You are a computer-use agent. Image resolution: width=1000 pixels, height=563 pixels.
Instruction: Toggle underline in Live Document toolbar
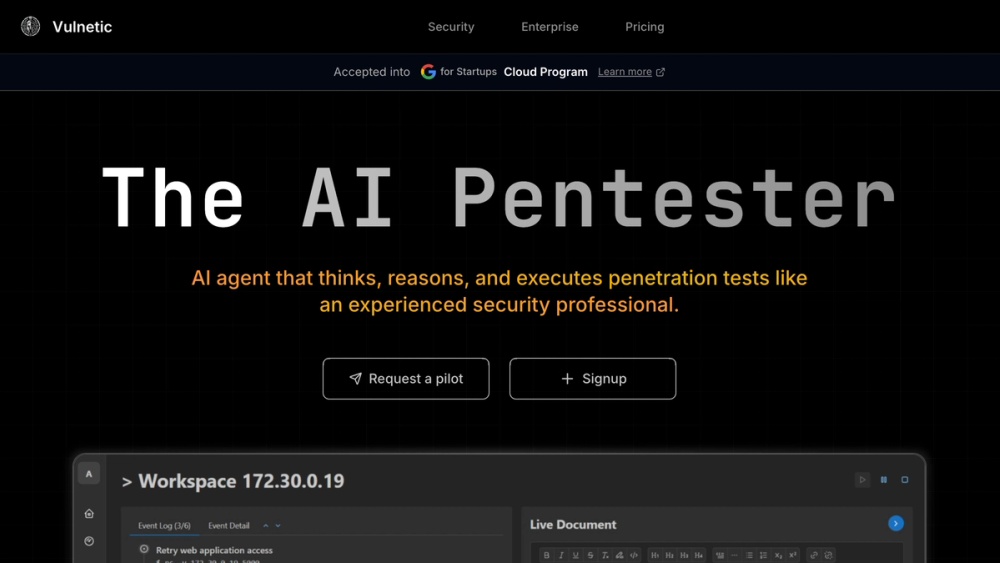pos(576,555)
